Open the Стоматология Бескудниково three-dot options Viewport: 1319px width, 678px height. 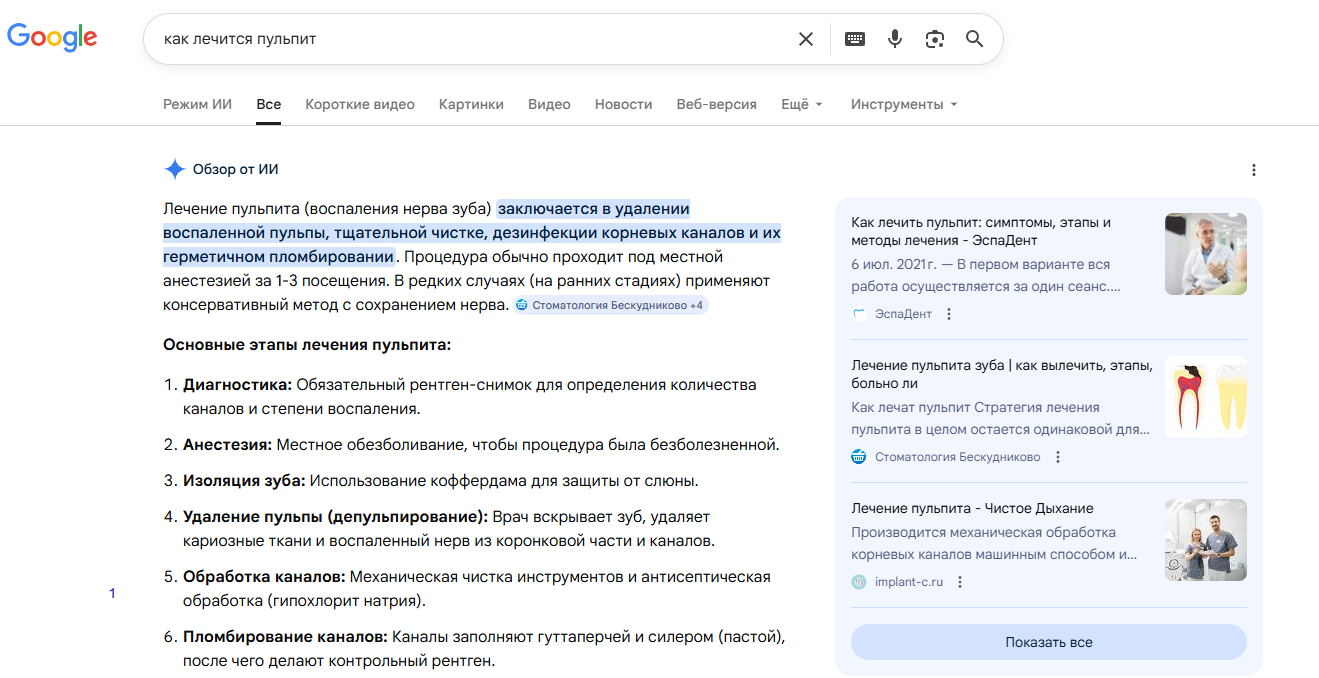1057,456
